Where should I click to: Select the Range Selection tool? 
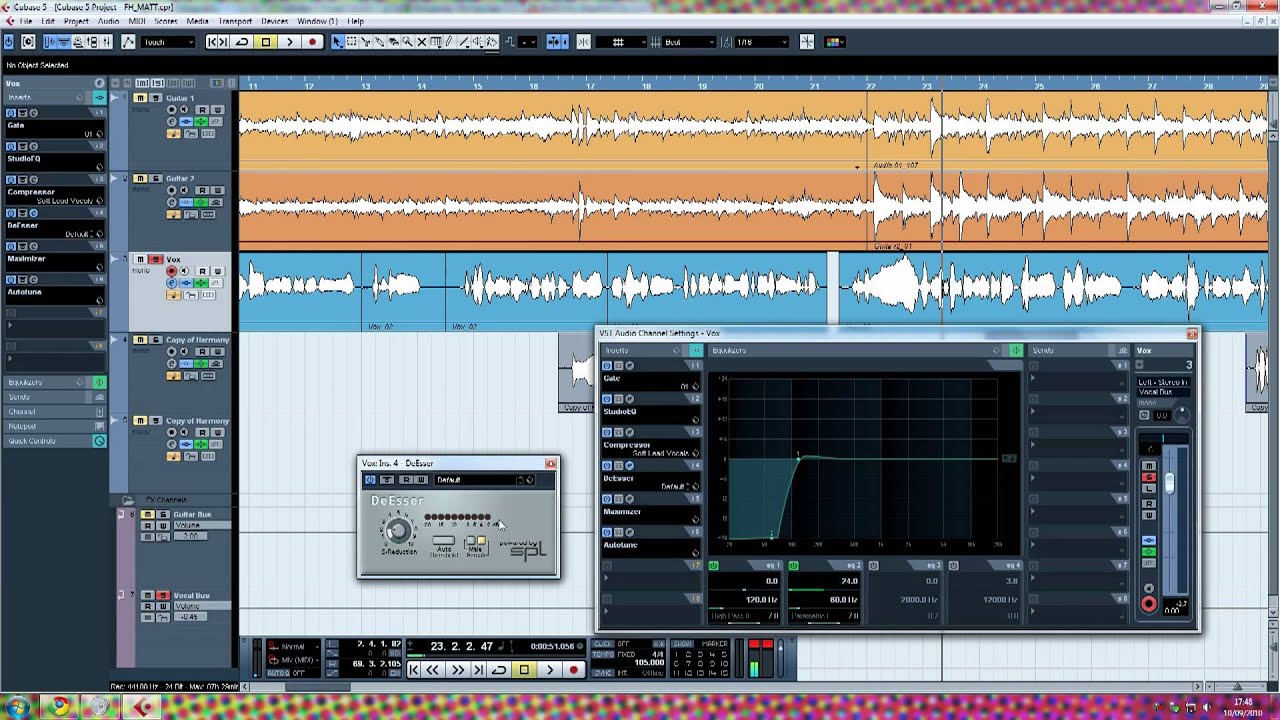(x=352, y=42)
